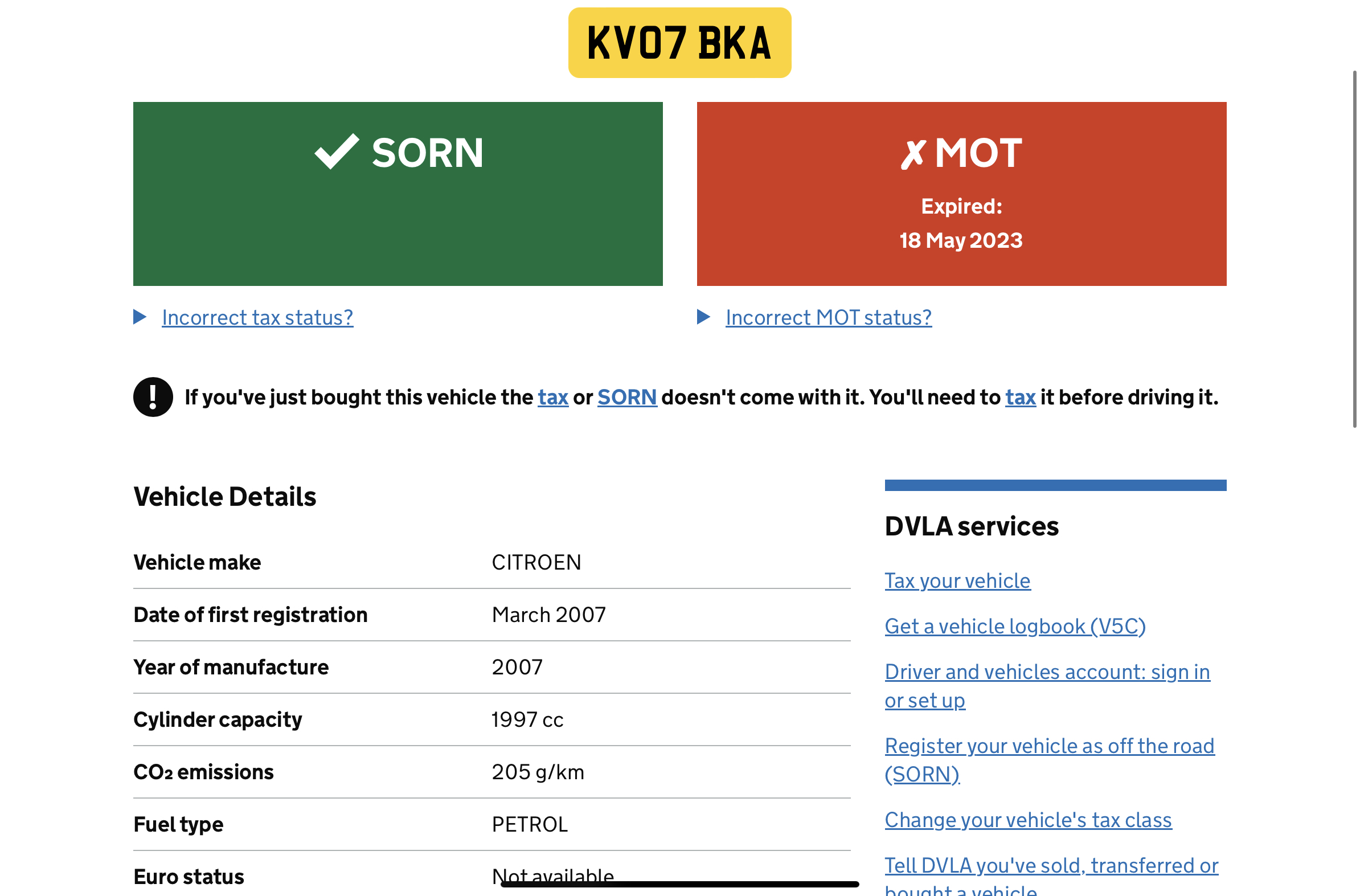Click the page's vertical scrollbar

(1355, 248)
